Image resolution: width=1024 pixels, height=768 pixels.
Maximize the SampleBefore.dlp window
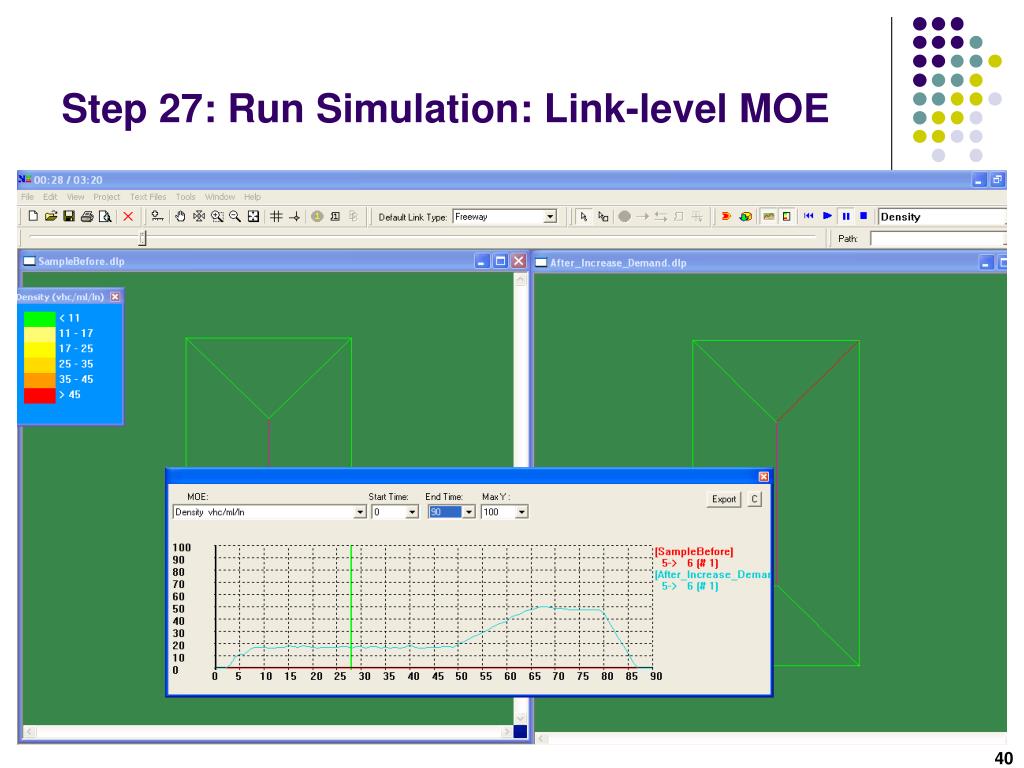click(500, 261)
